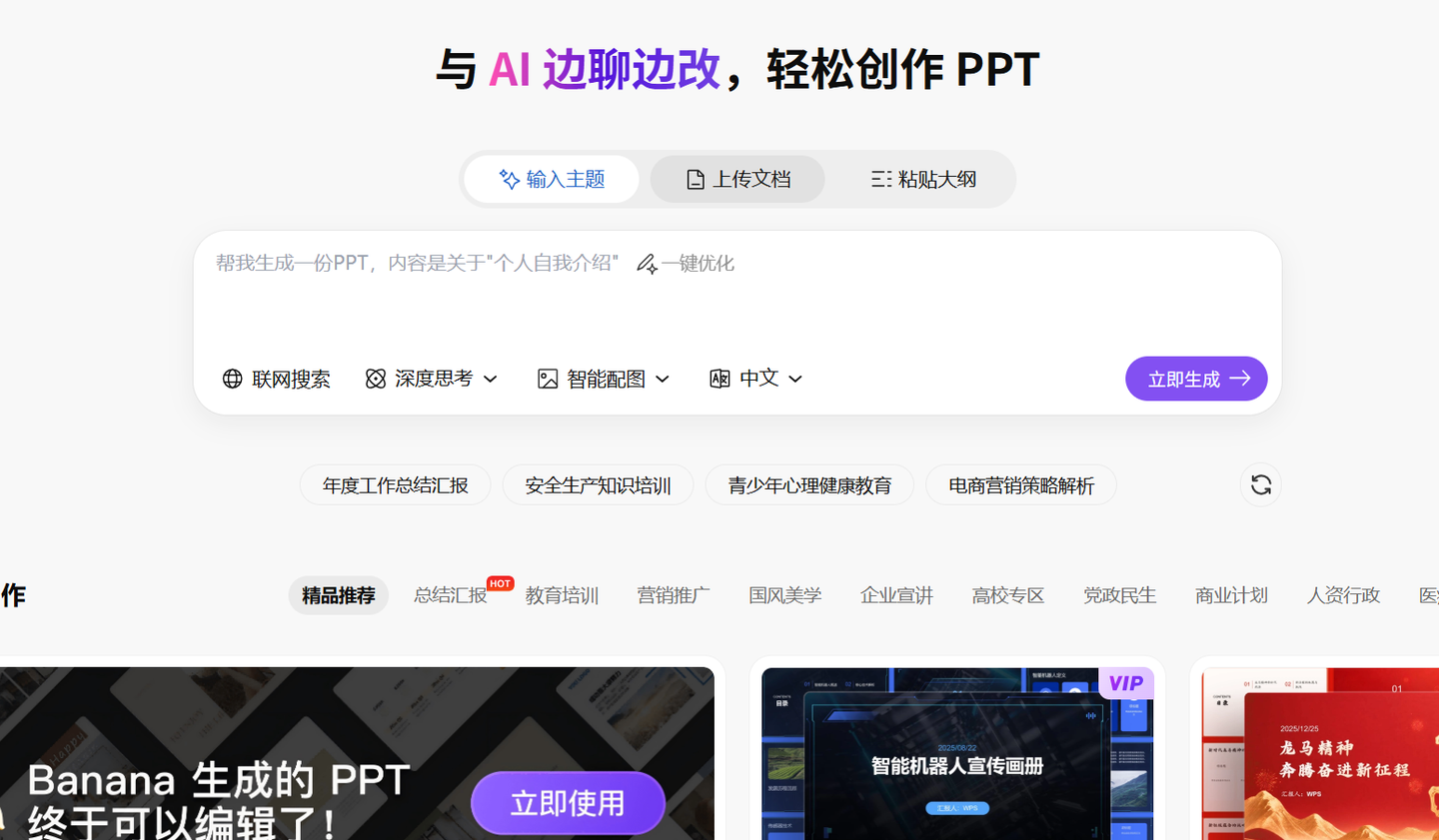This screenshot has height=840, width=1439.
Task: Select the 输入主题 tab
Action: [552, 180]
